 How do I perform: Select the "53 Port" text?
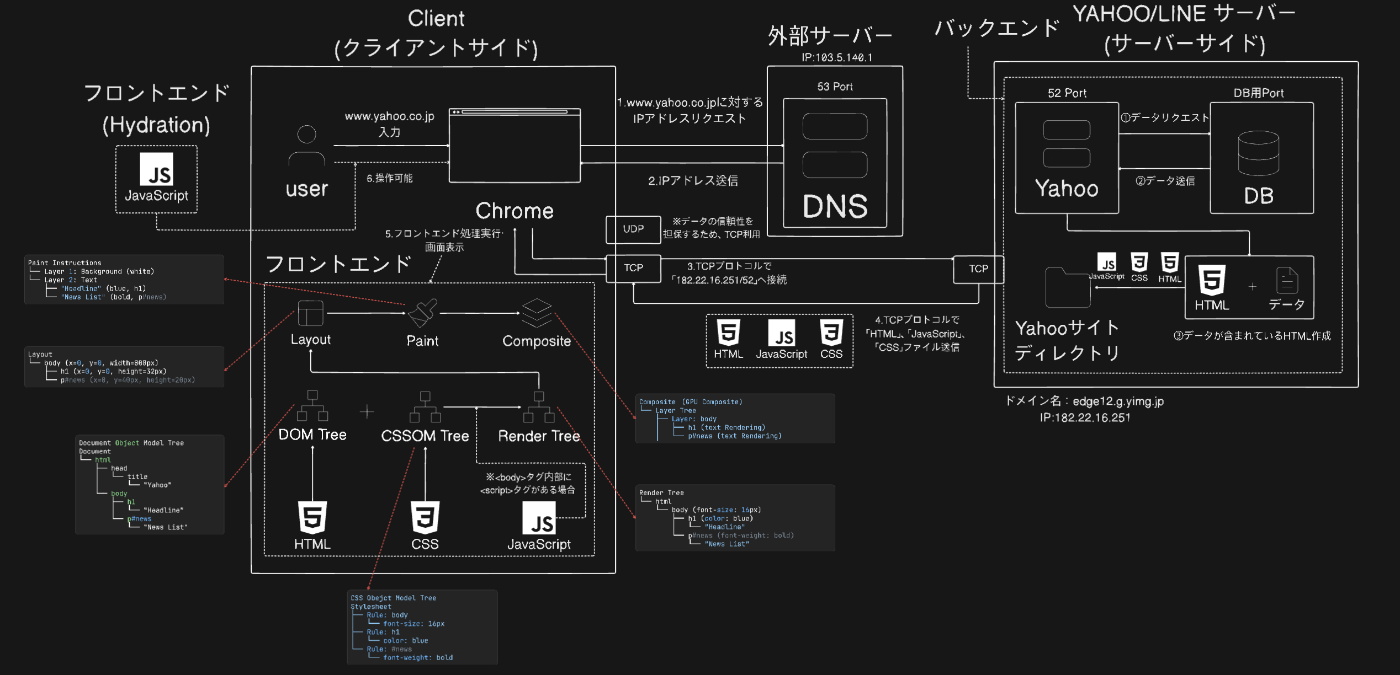[x=834, y=87]
